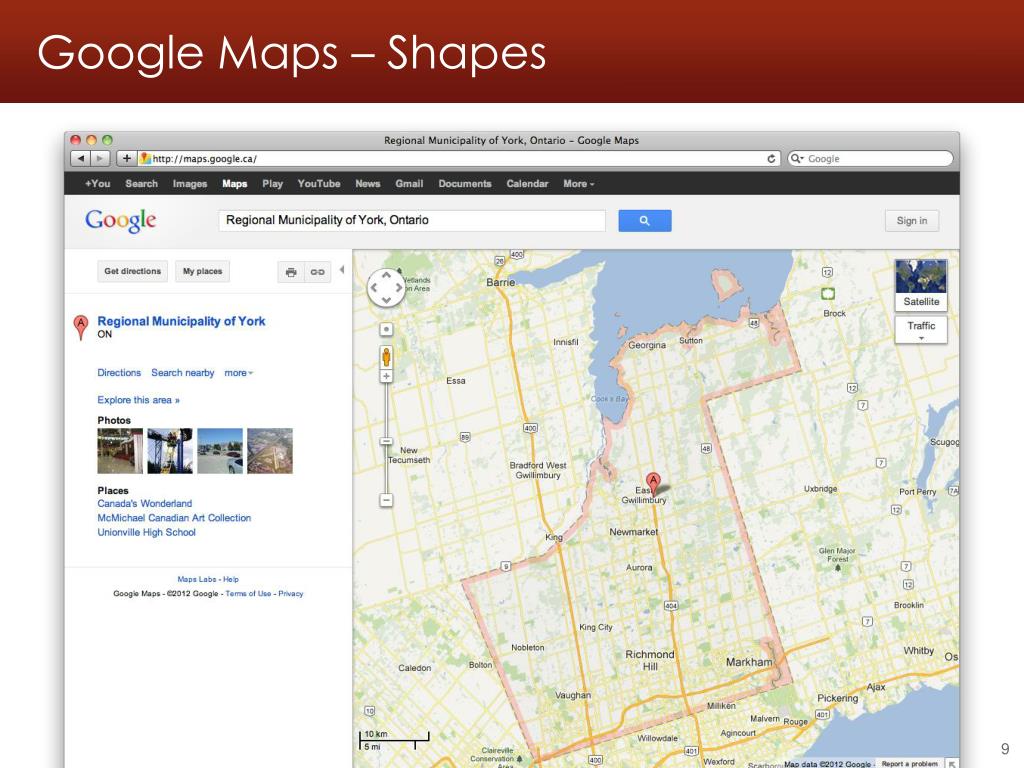Open McMichael Canadian Art Collection link
The image size is (1024, 768).
(x=174, y=518)
